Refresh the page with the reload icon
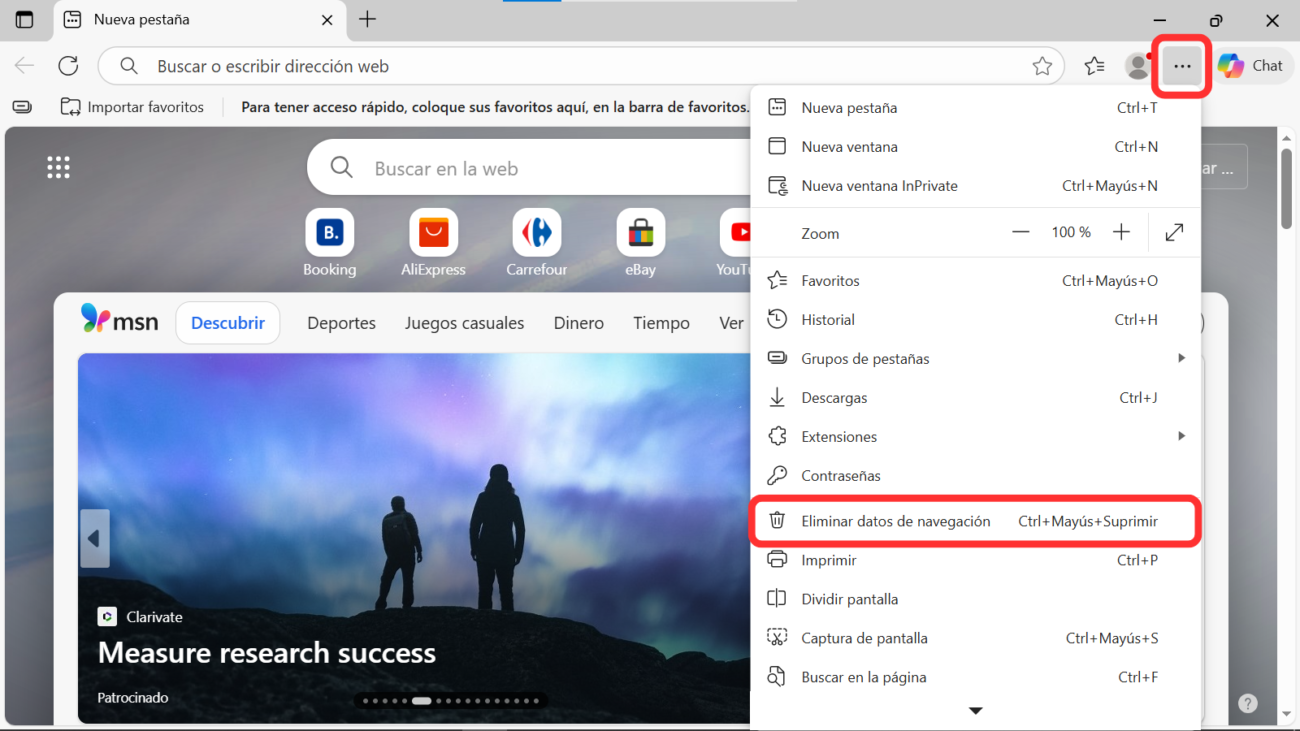Image resolution: width=1300 pixels, height=731 pixels. pos(68,66)
